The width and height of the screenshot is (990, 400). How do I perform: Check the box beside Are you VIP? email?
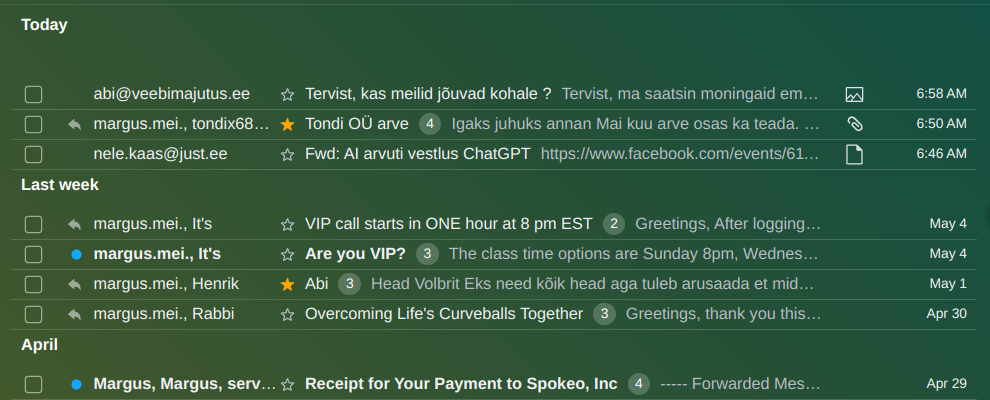(34, 254)
